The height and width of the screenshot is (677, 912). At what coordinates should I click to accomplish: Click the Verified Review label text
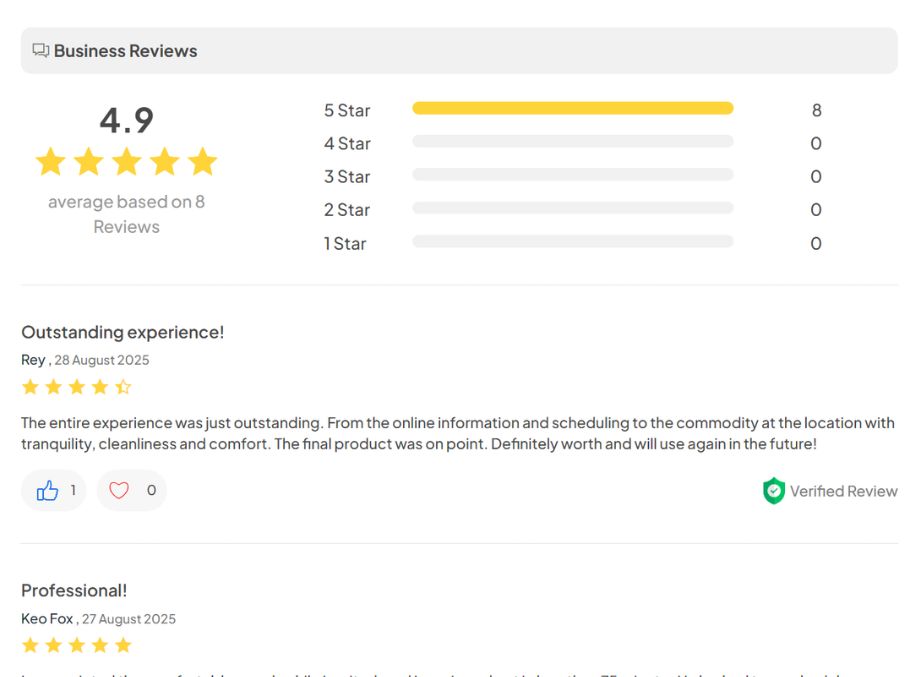click(843, 491)
